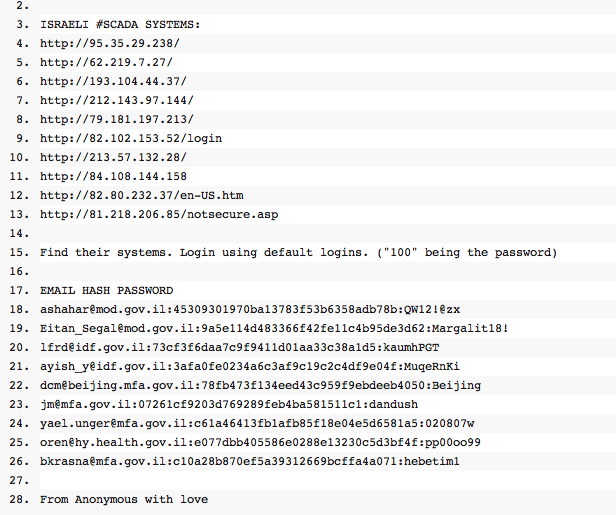616x515 pixels.
Task: Click line number 15 in the gutter
Action: [20, 252]
